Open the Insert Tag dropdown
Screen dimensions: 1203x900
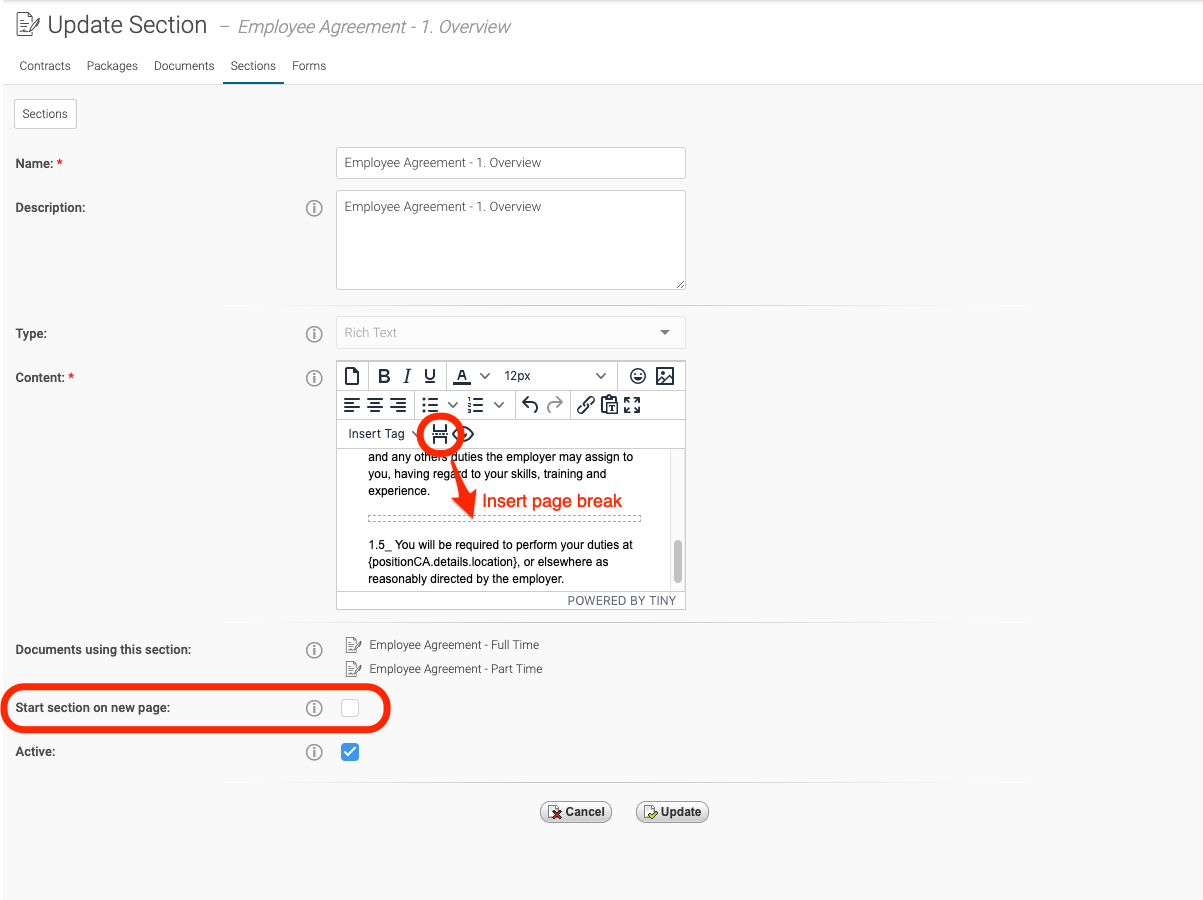pos(383,434)
